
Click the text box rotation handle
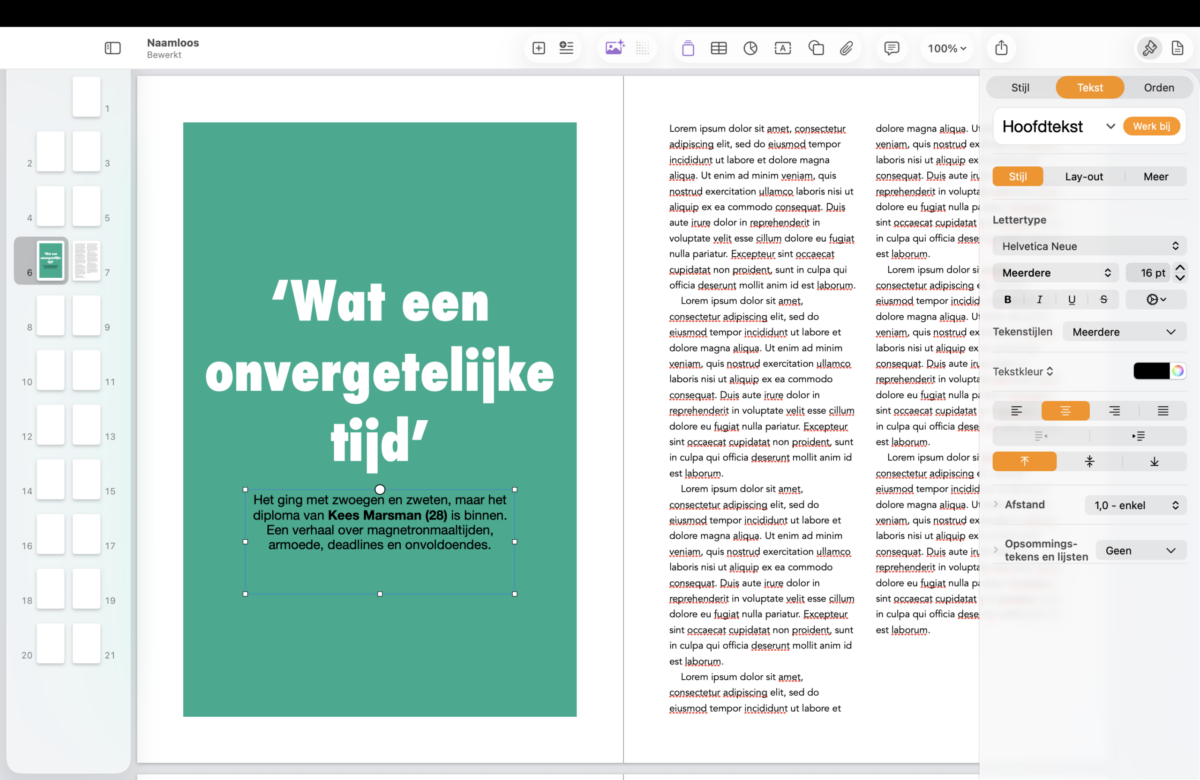[x=380, y=489]
